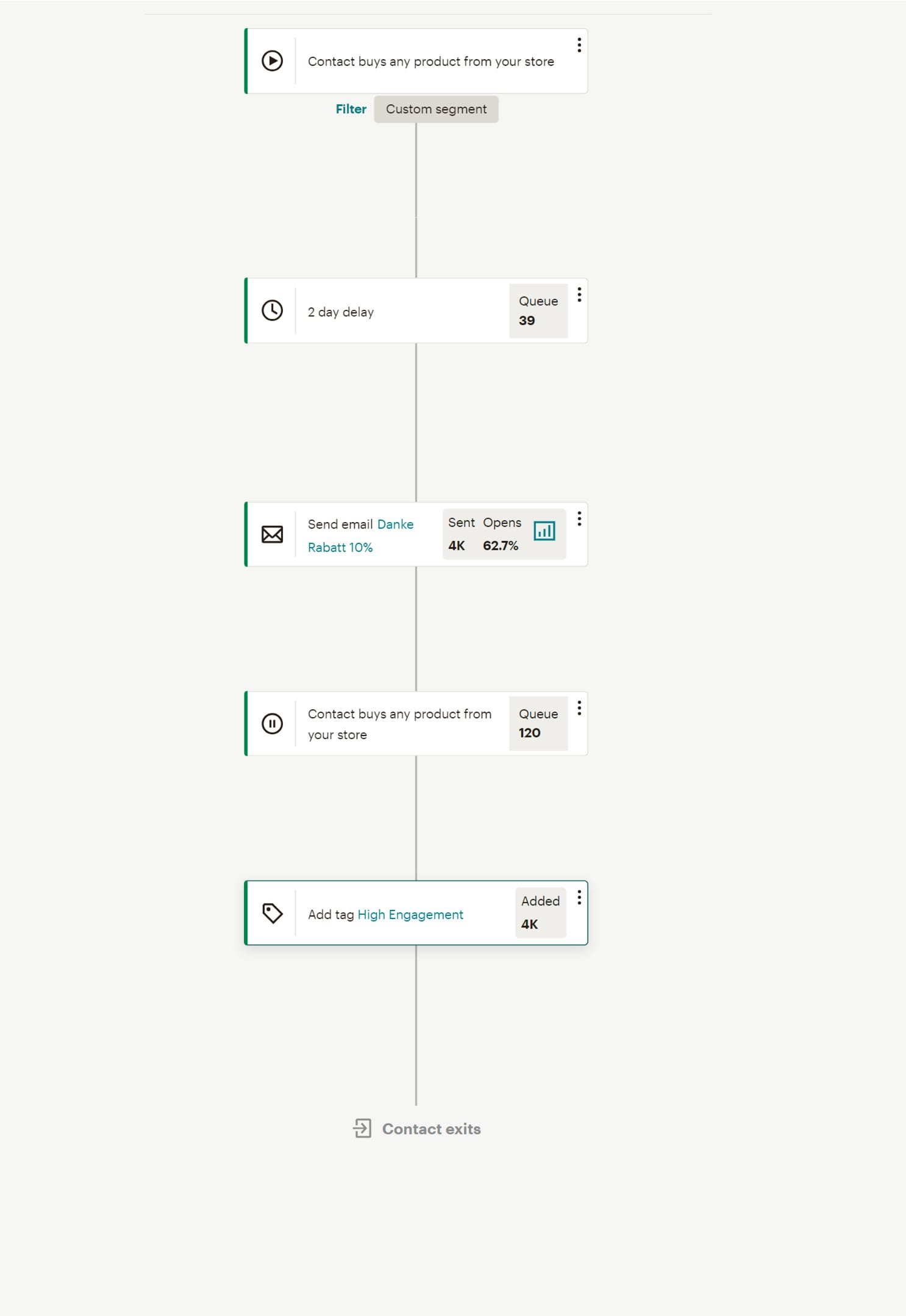
Task: Click the clock icon on delay step
Action: [272, 310]
